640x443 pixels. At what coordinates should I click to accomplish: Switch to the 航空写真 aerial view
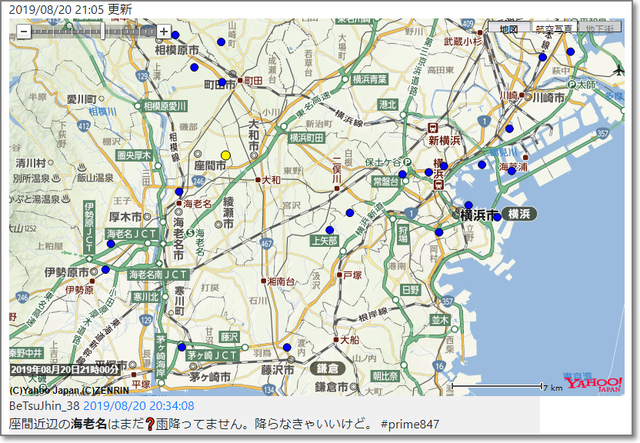[552, 30]
